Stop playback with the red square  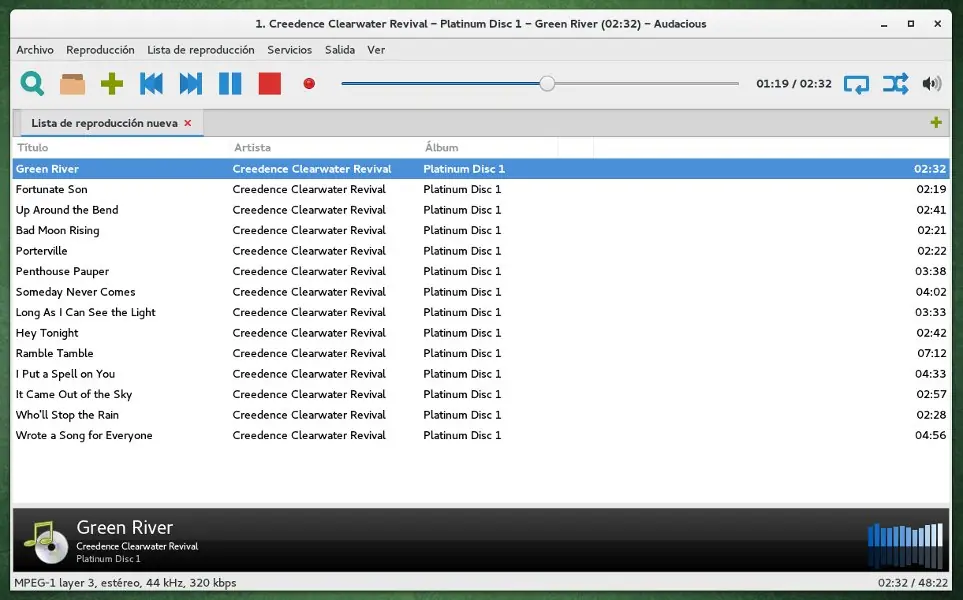click(270, 84)
